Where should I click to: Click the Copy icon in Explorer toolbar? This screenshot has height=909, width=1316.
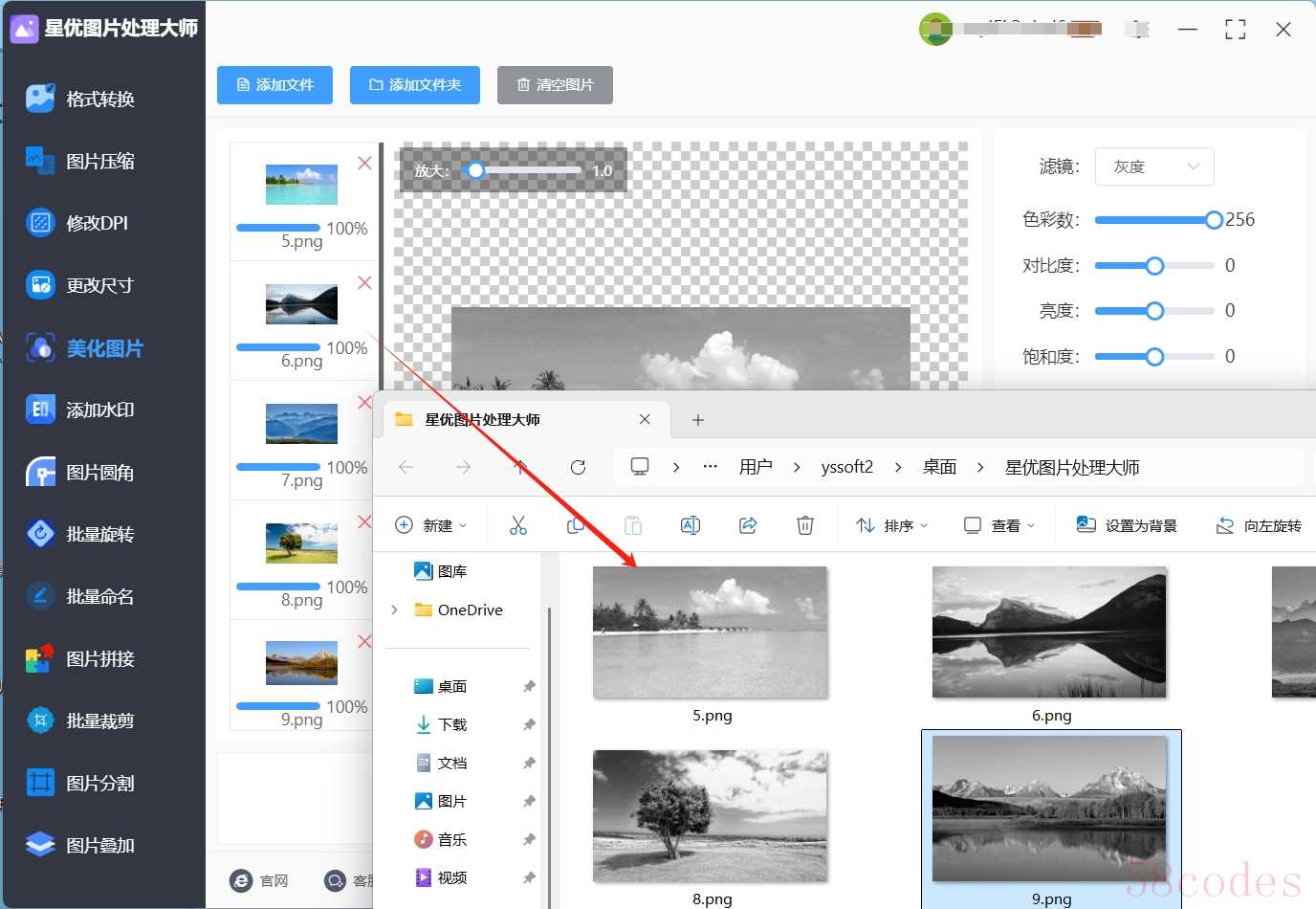coord(576,525)
